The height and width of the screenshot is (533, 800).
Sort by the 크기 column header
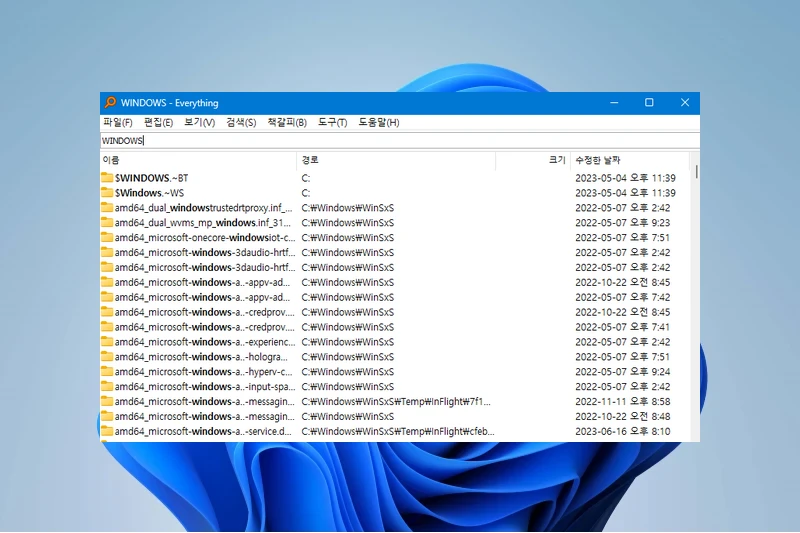533,160
